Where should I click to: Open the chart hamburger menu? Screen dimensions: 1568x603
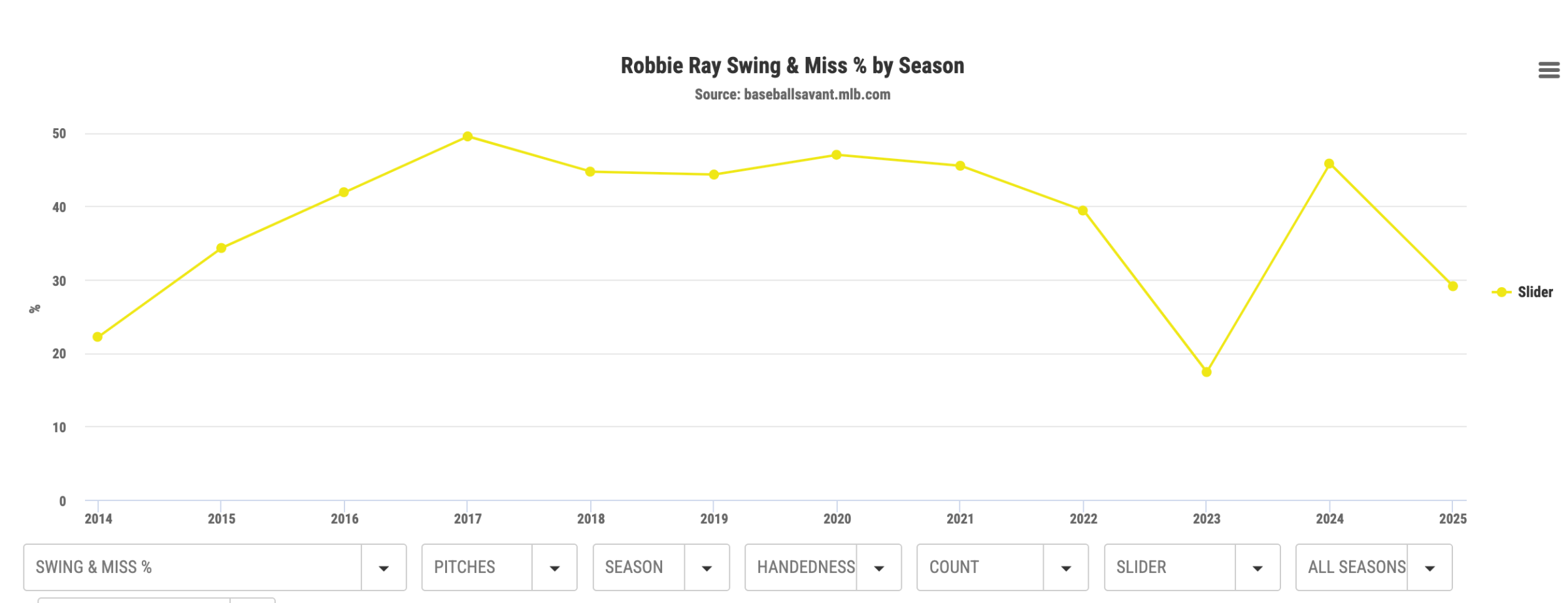click(x=1548, y=70)
